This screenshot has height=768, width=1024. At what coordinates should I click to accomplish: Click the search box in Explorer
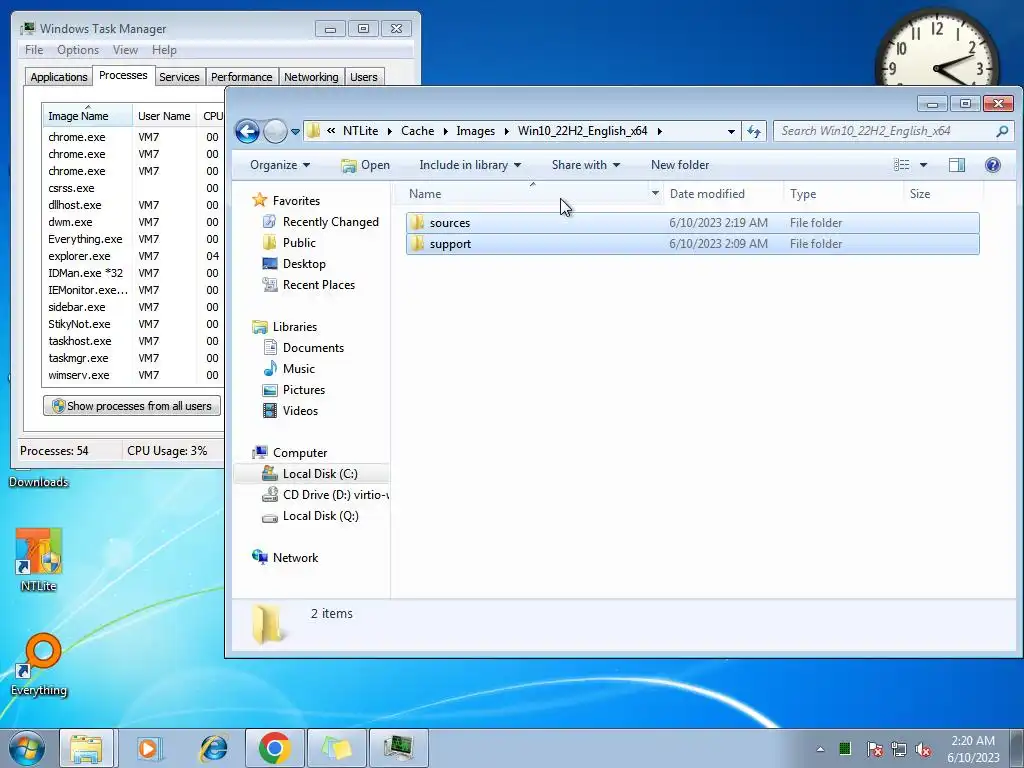coord(885,131)
